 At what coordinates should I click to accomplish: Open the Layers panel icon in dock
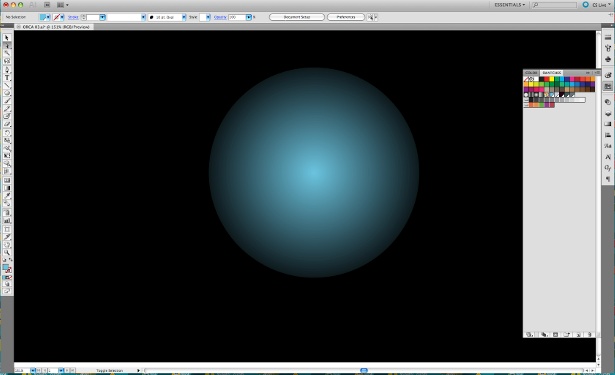(x=608, y=113)
